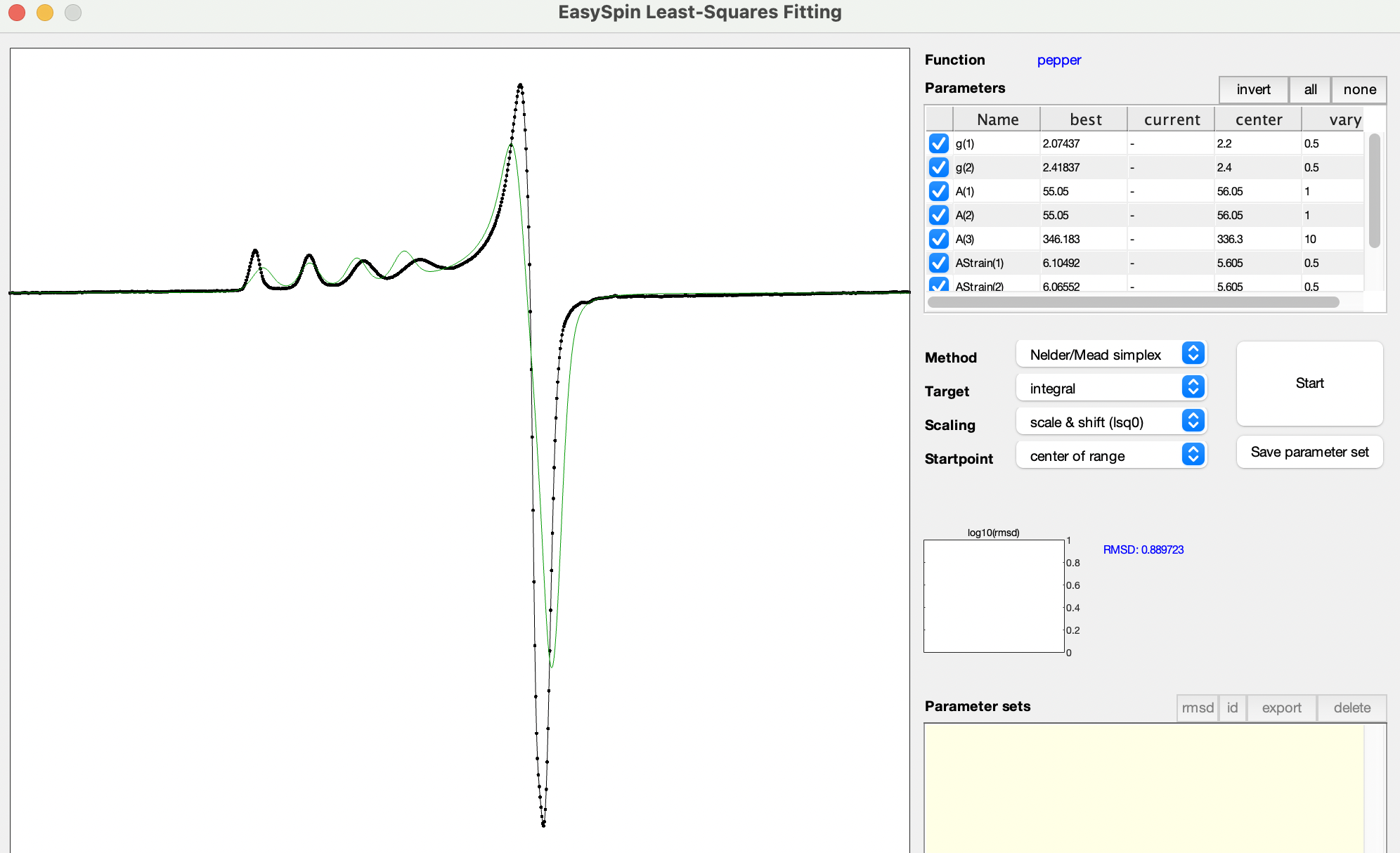Uncheck the g(1) parameter checkbox

(x=938, y=143)
